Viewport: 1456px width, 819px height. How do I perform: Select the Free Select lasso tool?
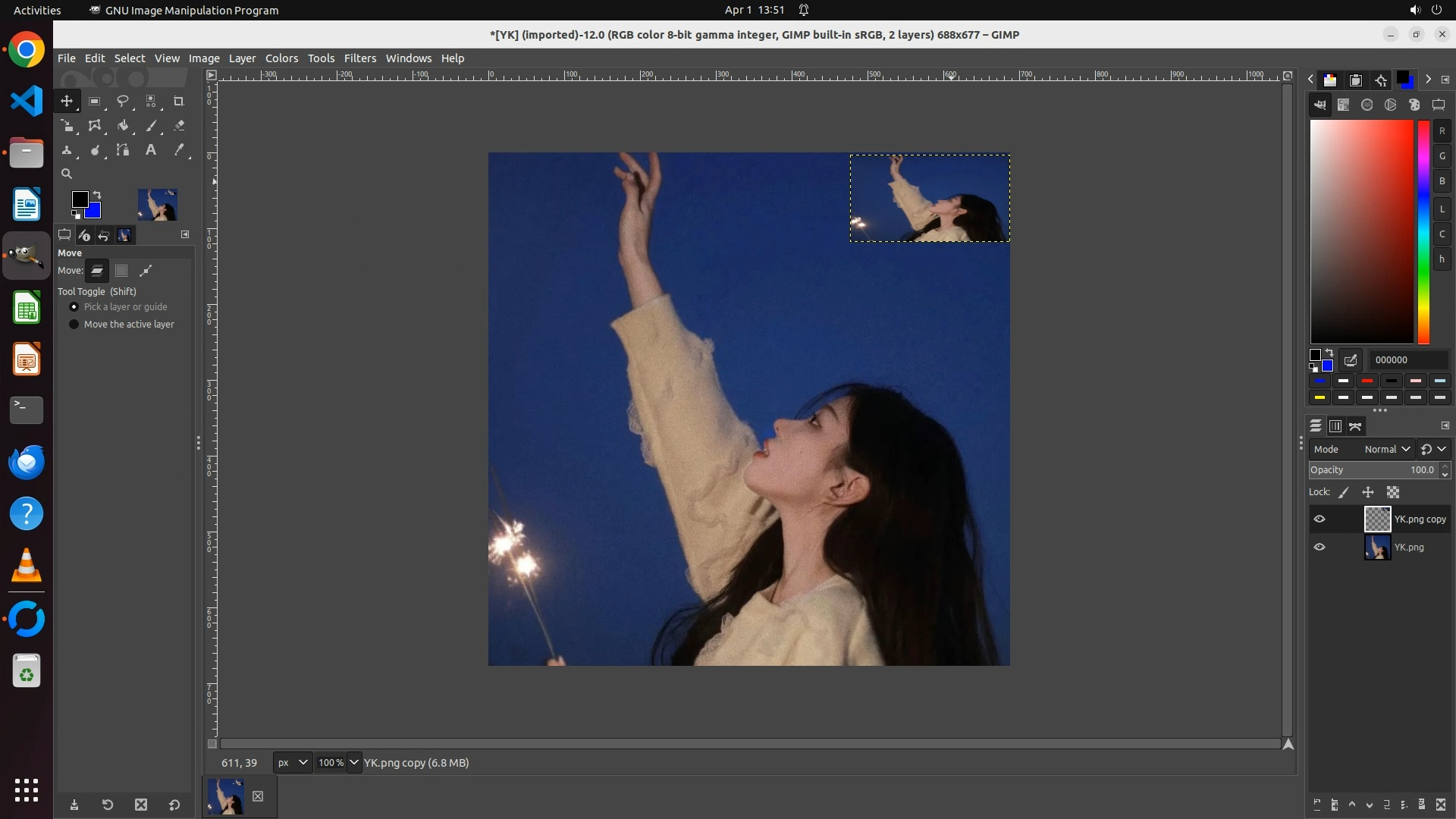122,101
